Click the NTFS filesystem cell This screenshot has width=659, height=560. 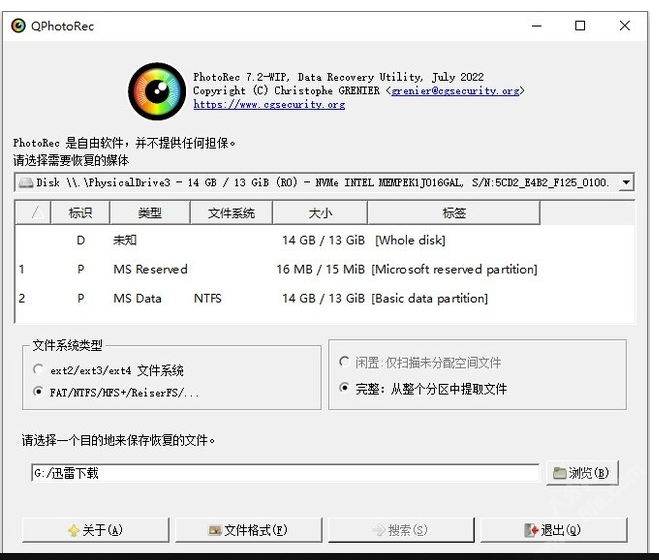click(208, 298)
